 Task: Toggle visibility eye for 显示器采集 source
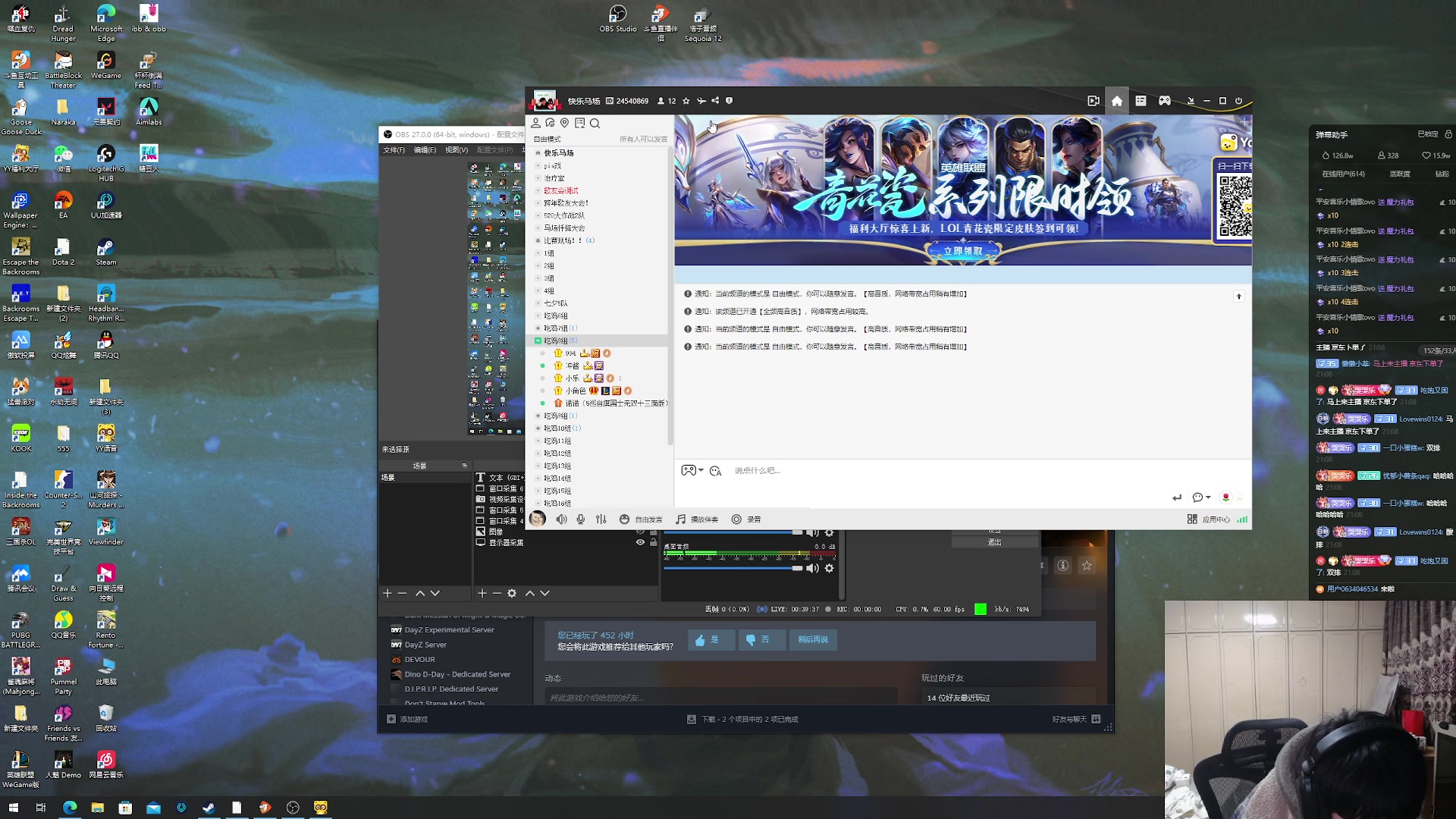click(640, 542)
